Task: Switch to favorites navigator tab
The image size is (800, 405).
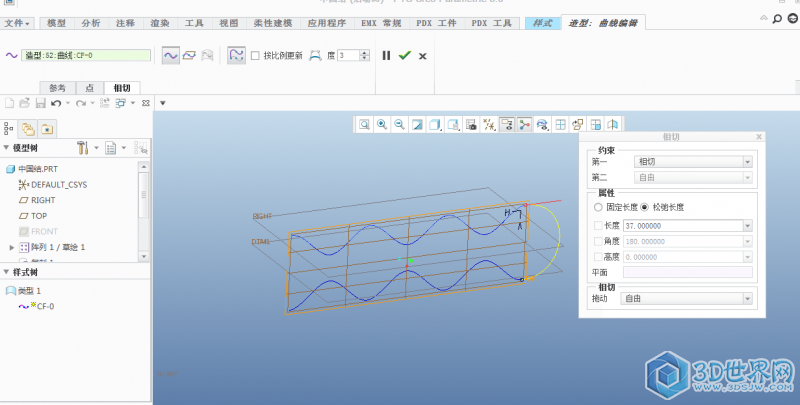Action: (x=47, y=129)
